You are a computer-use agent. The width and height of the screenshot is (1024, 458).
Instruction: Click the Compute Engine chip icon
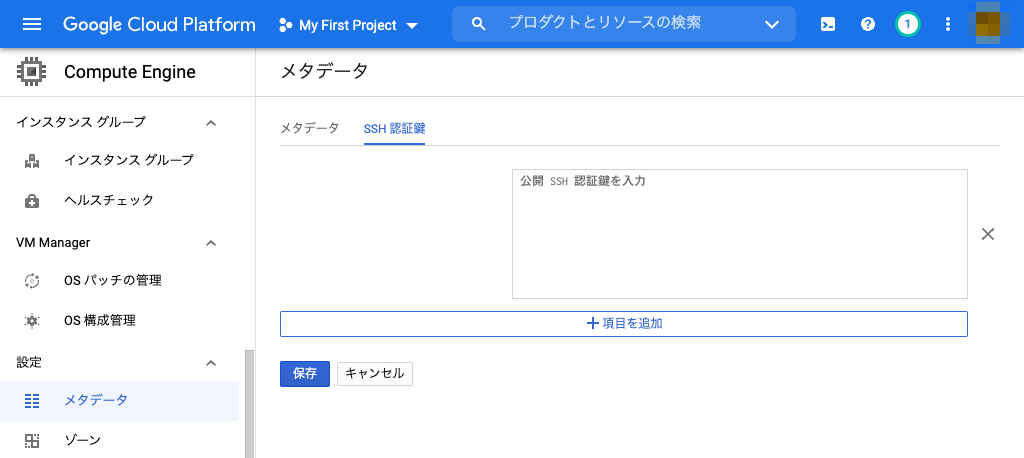31,72
